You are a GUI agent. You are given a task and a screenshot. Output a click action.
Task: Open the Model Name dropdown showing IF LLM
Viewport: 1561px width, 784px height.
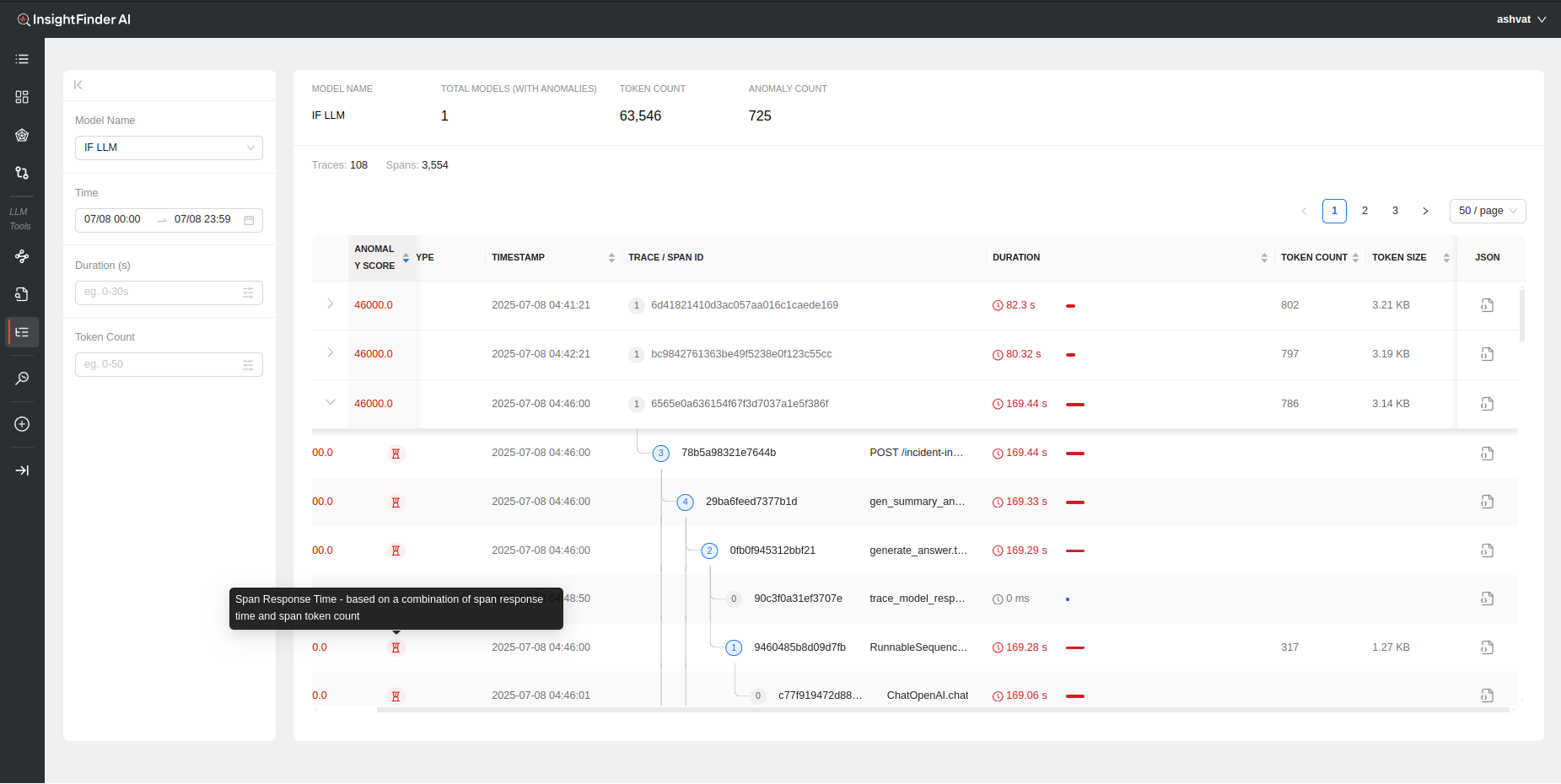pos(169,148)
